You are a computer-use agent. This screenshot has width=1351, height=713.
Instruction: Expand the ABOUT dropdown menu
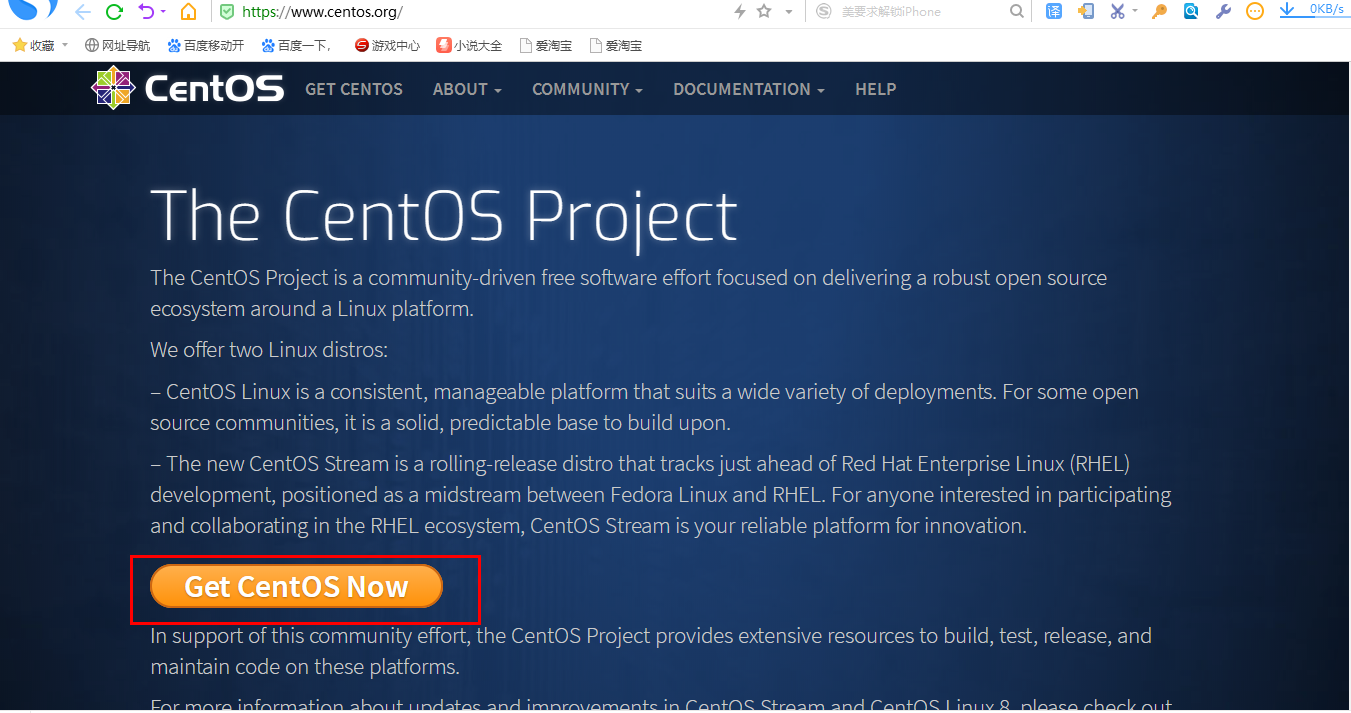pos(467,89)
